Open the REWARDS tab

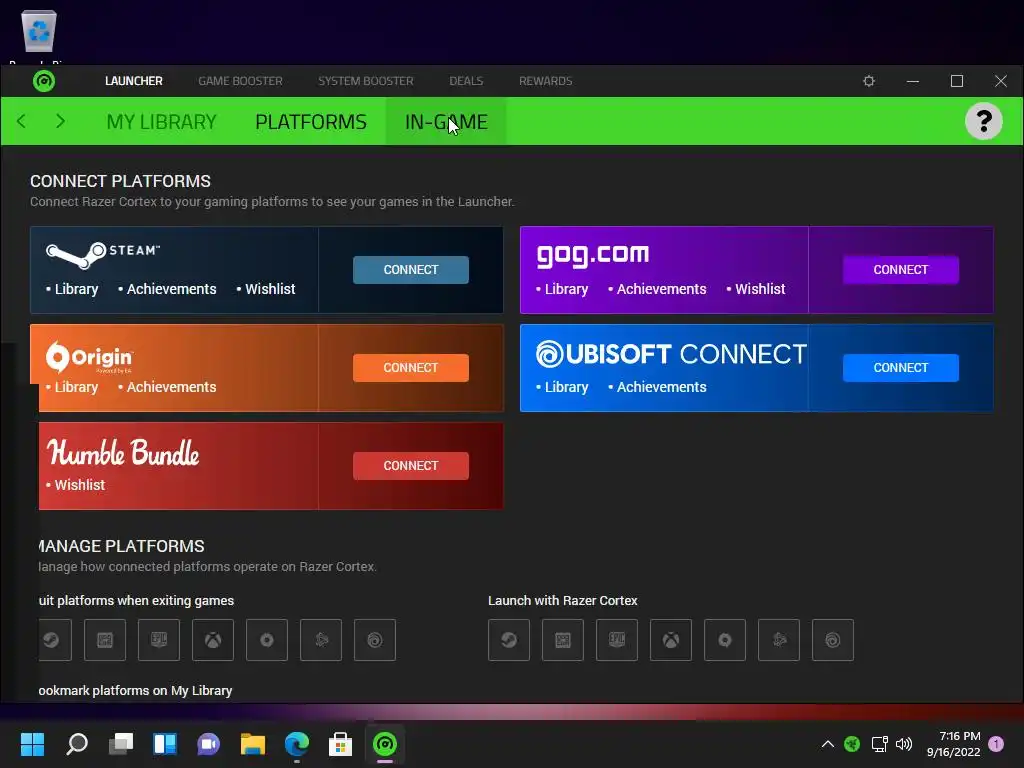coord(545,81)
